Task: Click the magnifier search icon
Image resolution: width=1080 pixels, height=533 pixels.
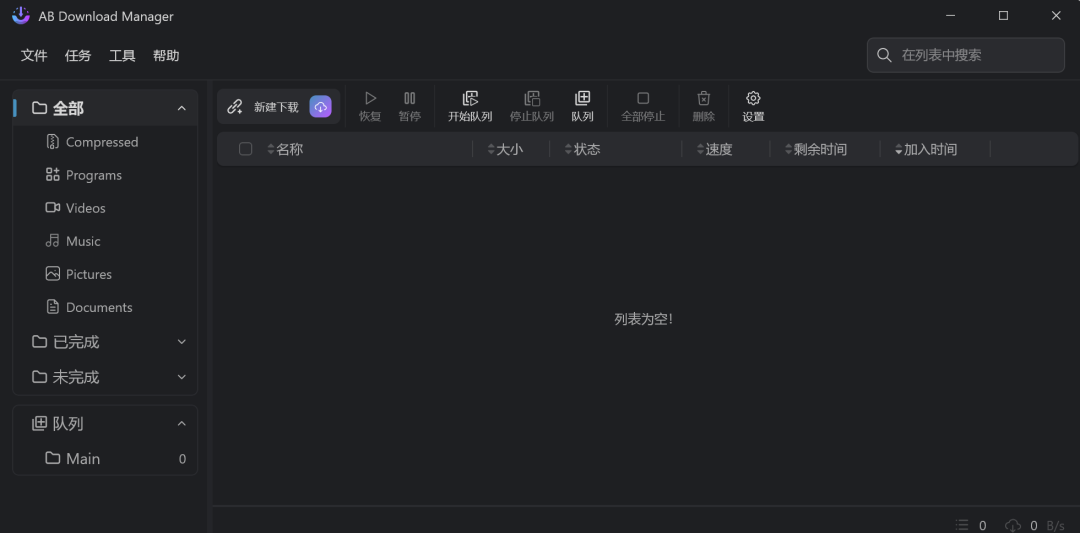Action: 884,55
